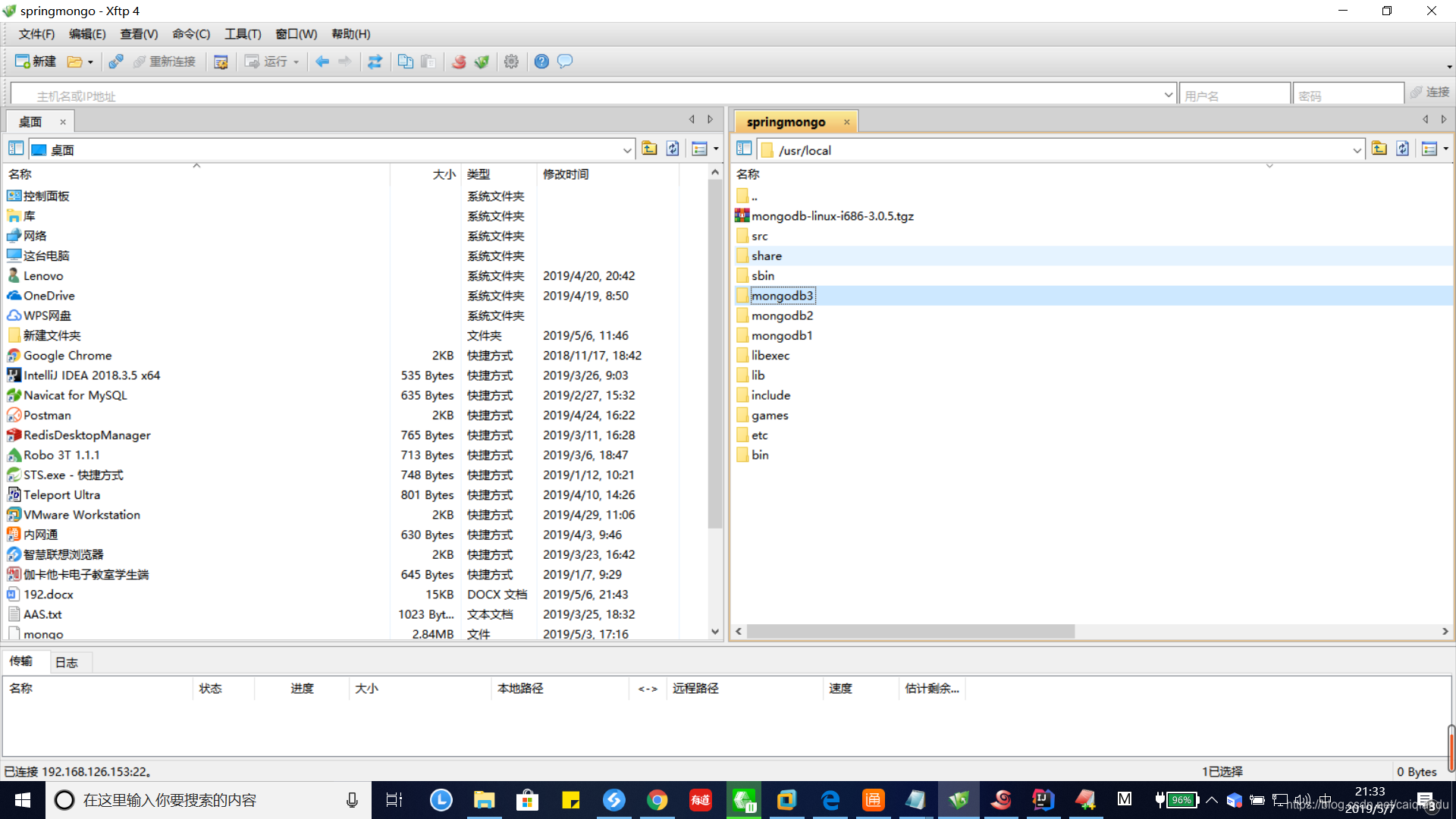
Task: Close the springmongo session tab
Action: pos(847,122)
